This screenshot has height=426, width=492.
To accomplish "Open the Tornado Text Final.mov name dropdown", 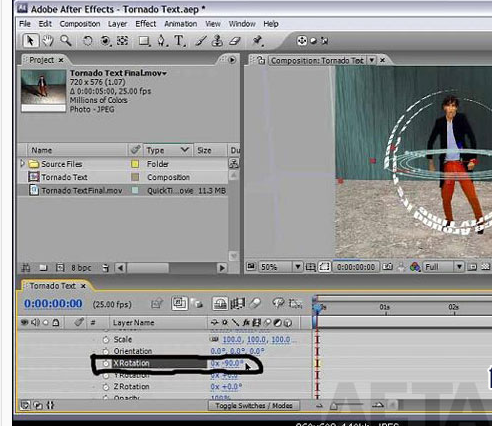I will (x=164, y=73).
